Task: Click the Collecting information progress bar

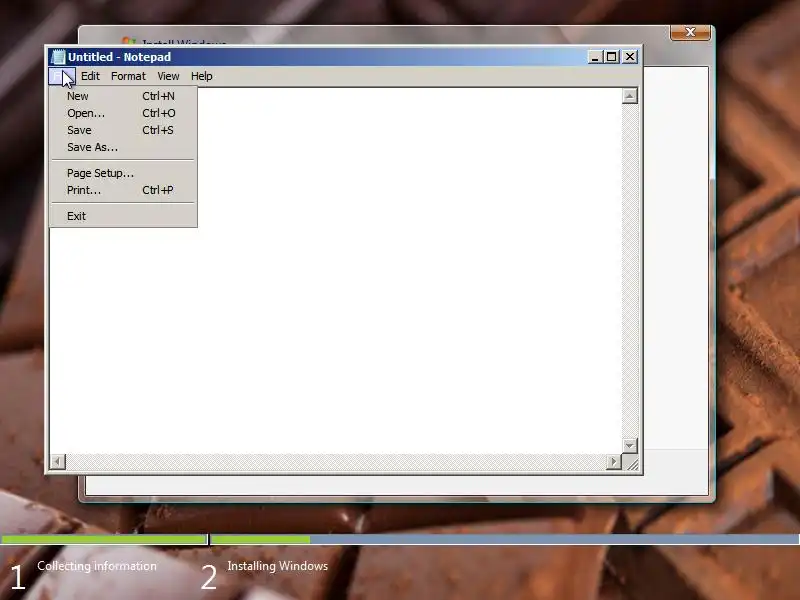Action: tap(104, 539)
